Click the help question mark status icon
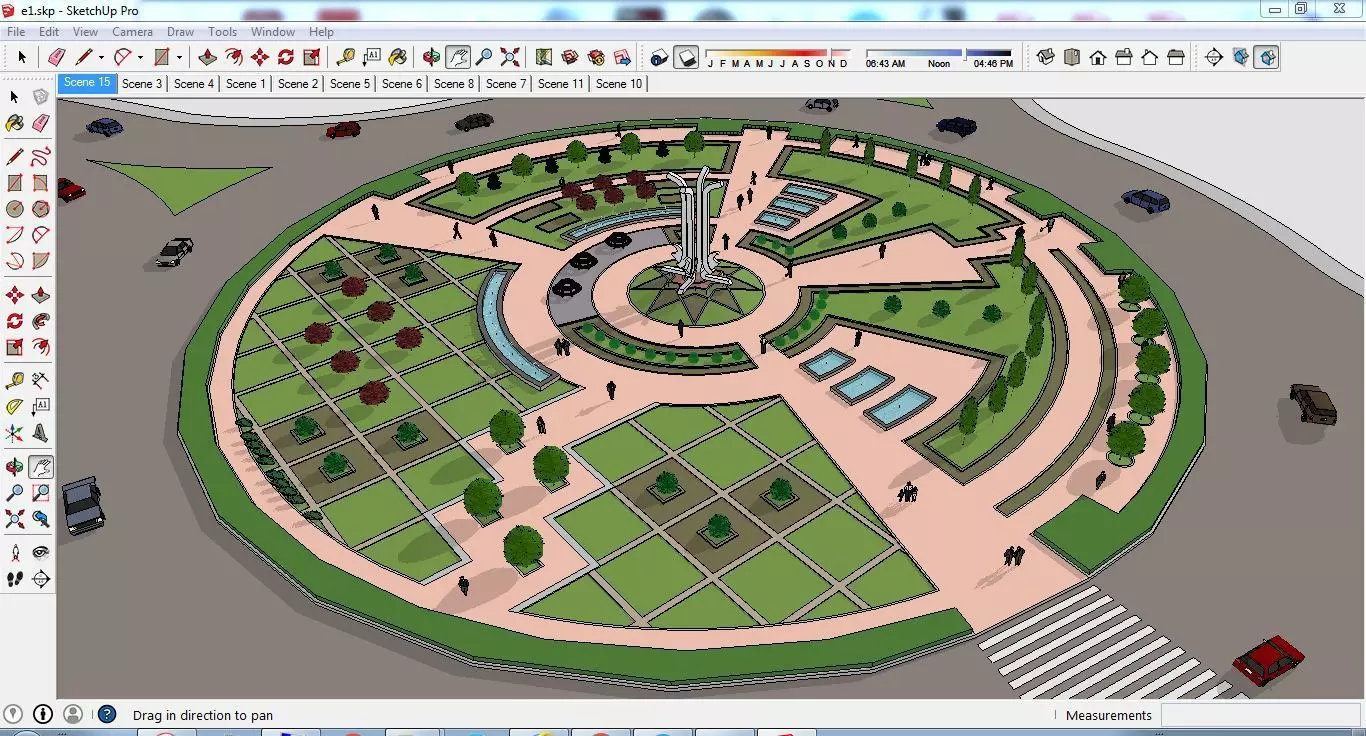This screenshot has width=1366, height=736. click(107, 714)
